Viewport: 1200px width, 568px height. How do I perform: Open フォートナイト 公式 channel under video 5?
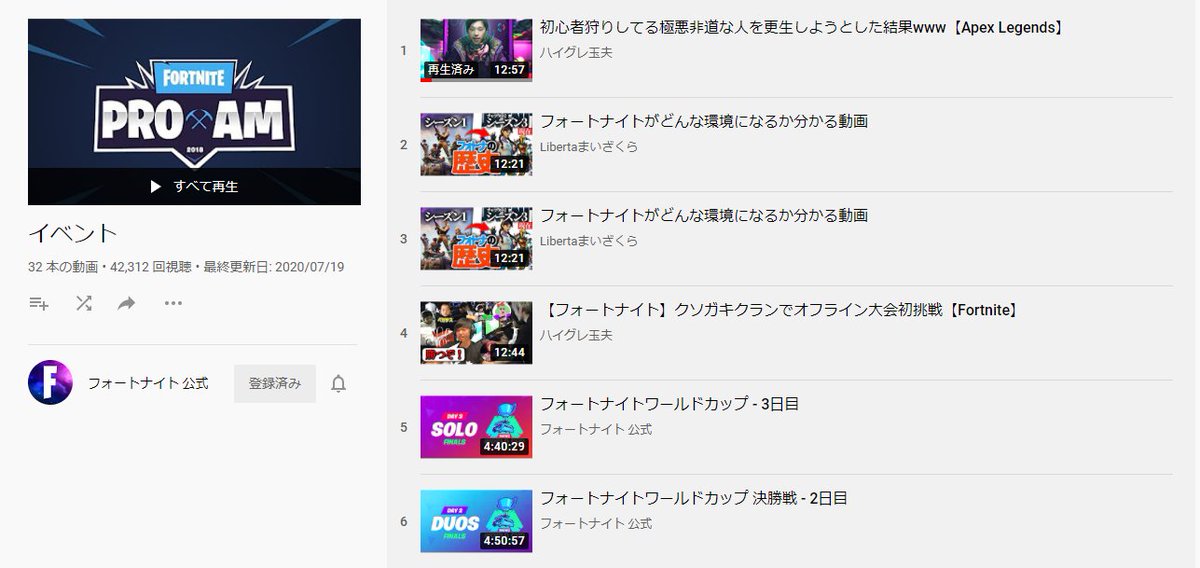[596, 429]
